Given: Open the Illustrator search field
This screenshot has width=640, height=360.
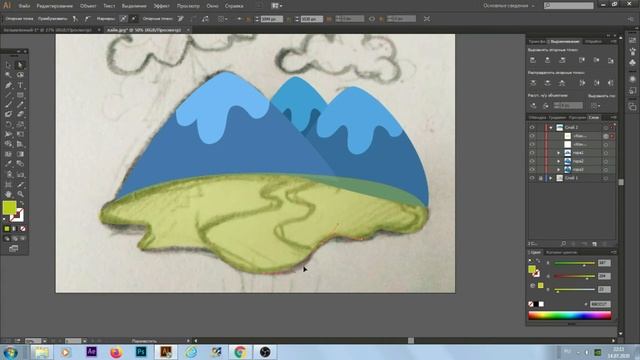Looking at the screenshot, I should [569, 6].
